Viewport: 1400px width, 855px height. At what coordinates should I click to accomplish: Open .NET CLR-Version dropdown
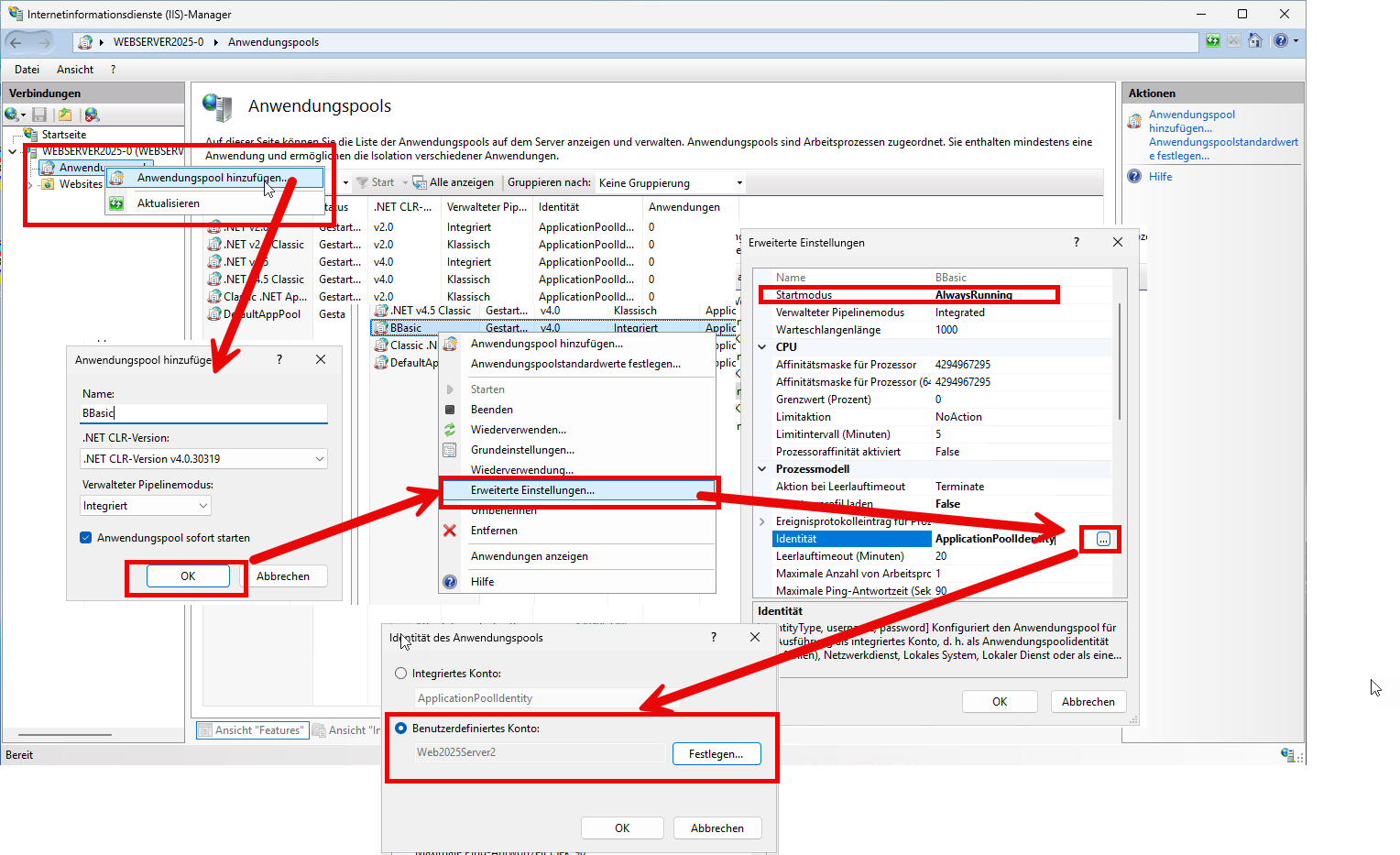pos(203,459)
